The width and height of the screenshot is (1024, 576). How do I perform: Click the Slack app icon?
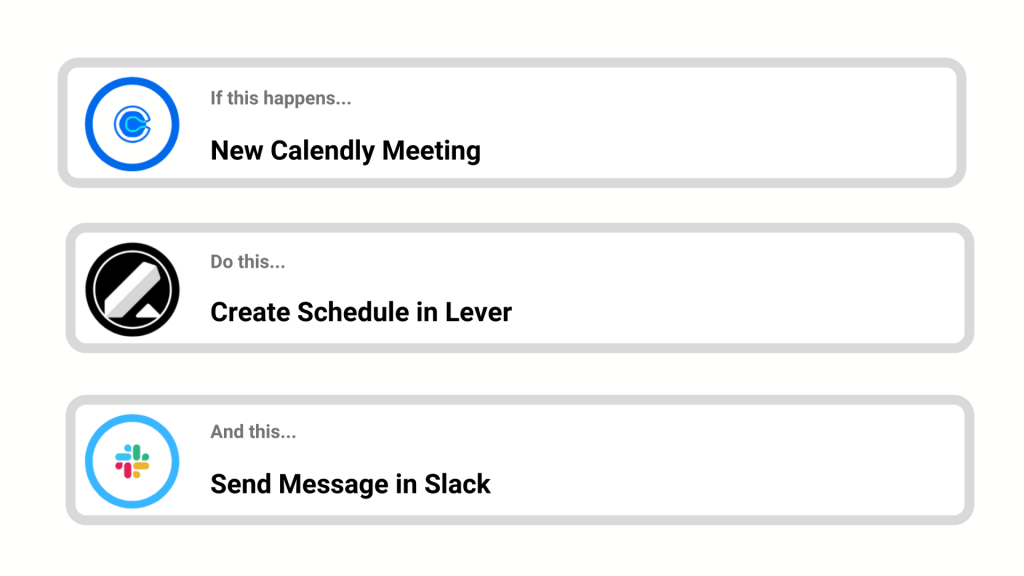(x=132, y=461)
